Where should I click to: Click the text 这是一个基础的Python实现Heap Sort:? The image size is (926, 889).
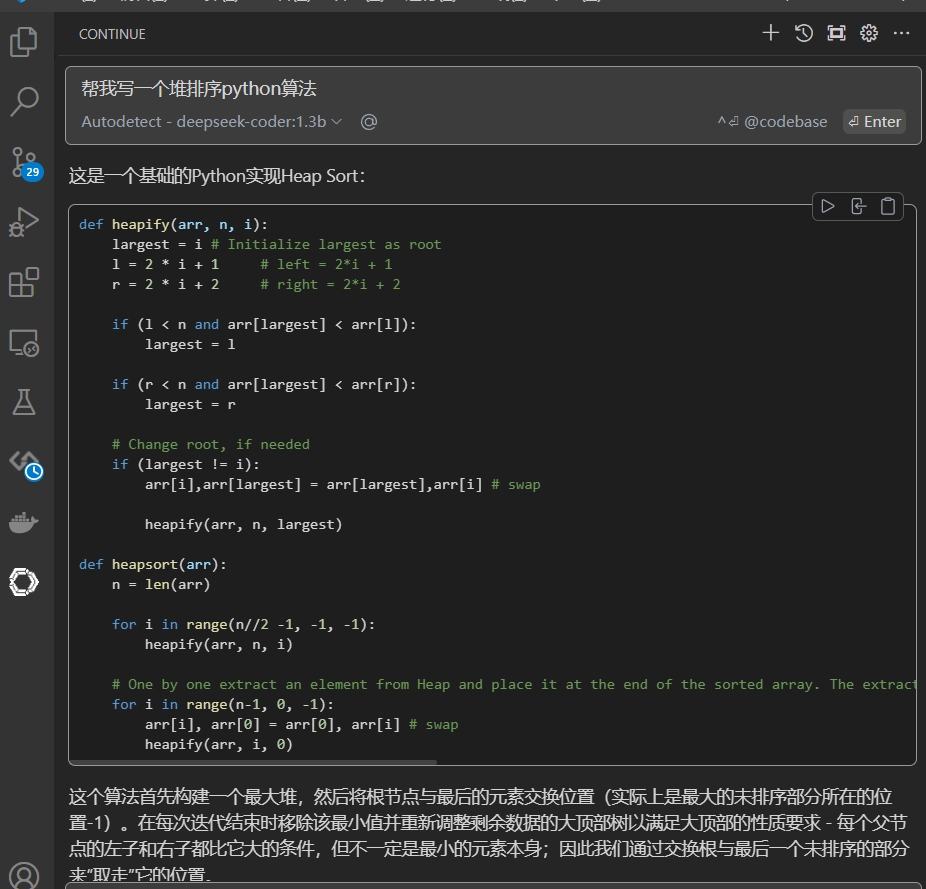[x=217, y=176]
